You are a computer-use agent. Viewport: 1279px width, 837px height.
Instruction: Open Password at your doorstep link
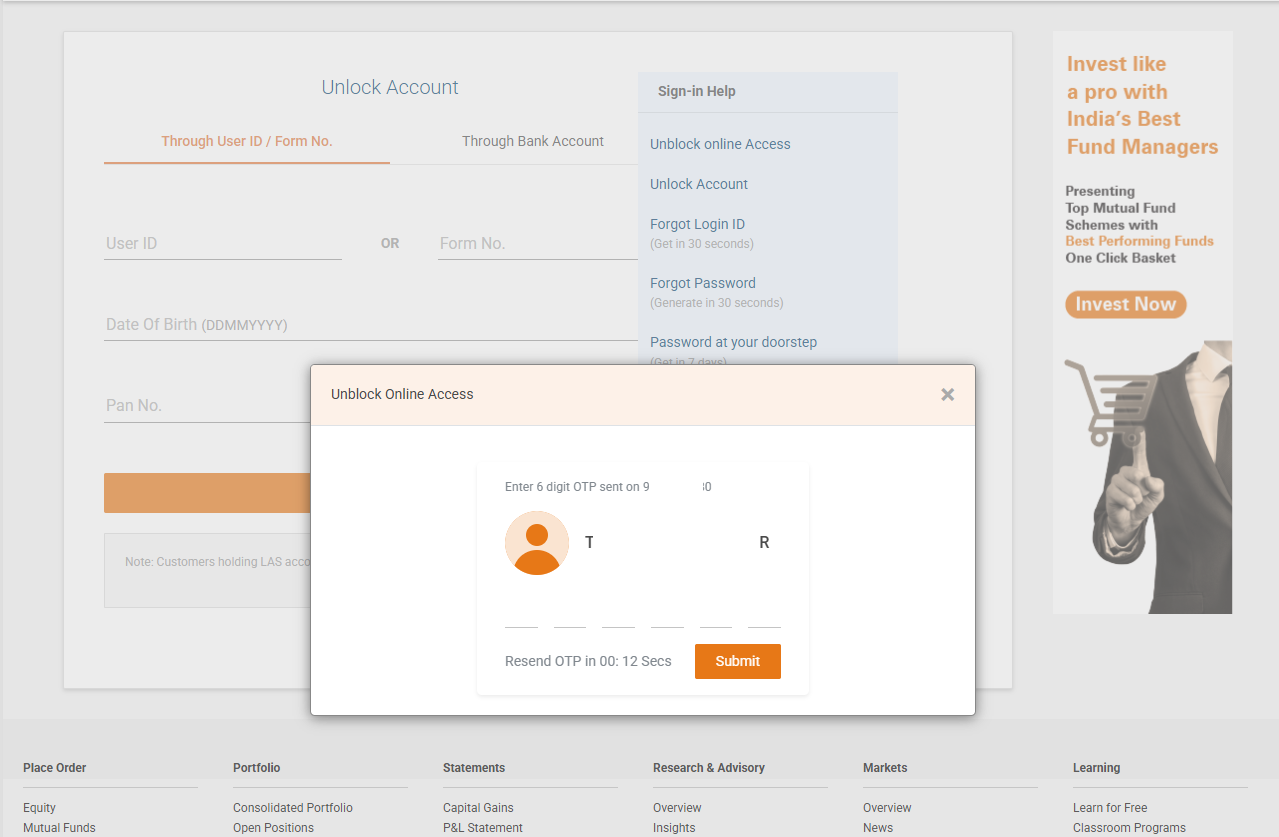(733, 342)
